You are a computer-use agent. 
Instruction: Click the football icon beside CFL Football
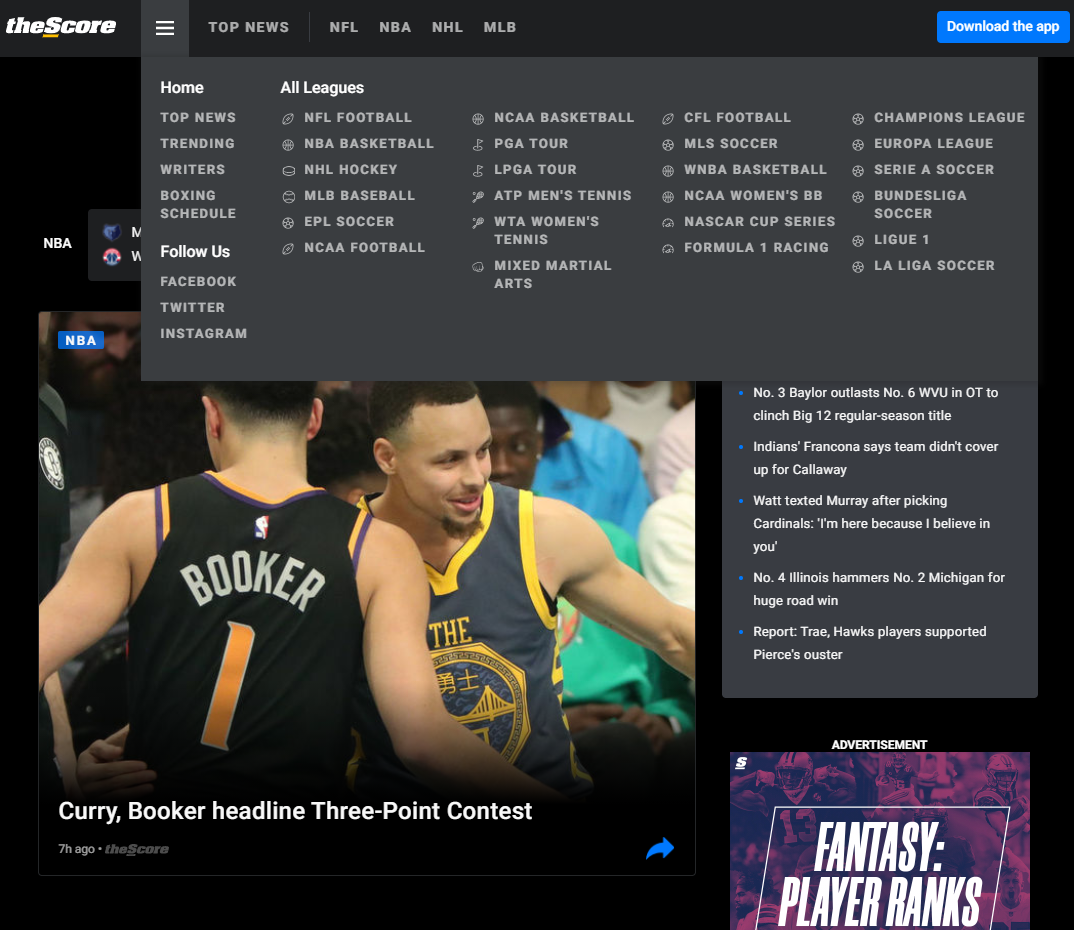pyautogui.click(x=668, y=119)
